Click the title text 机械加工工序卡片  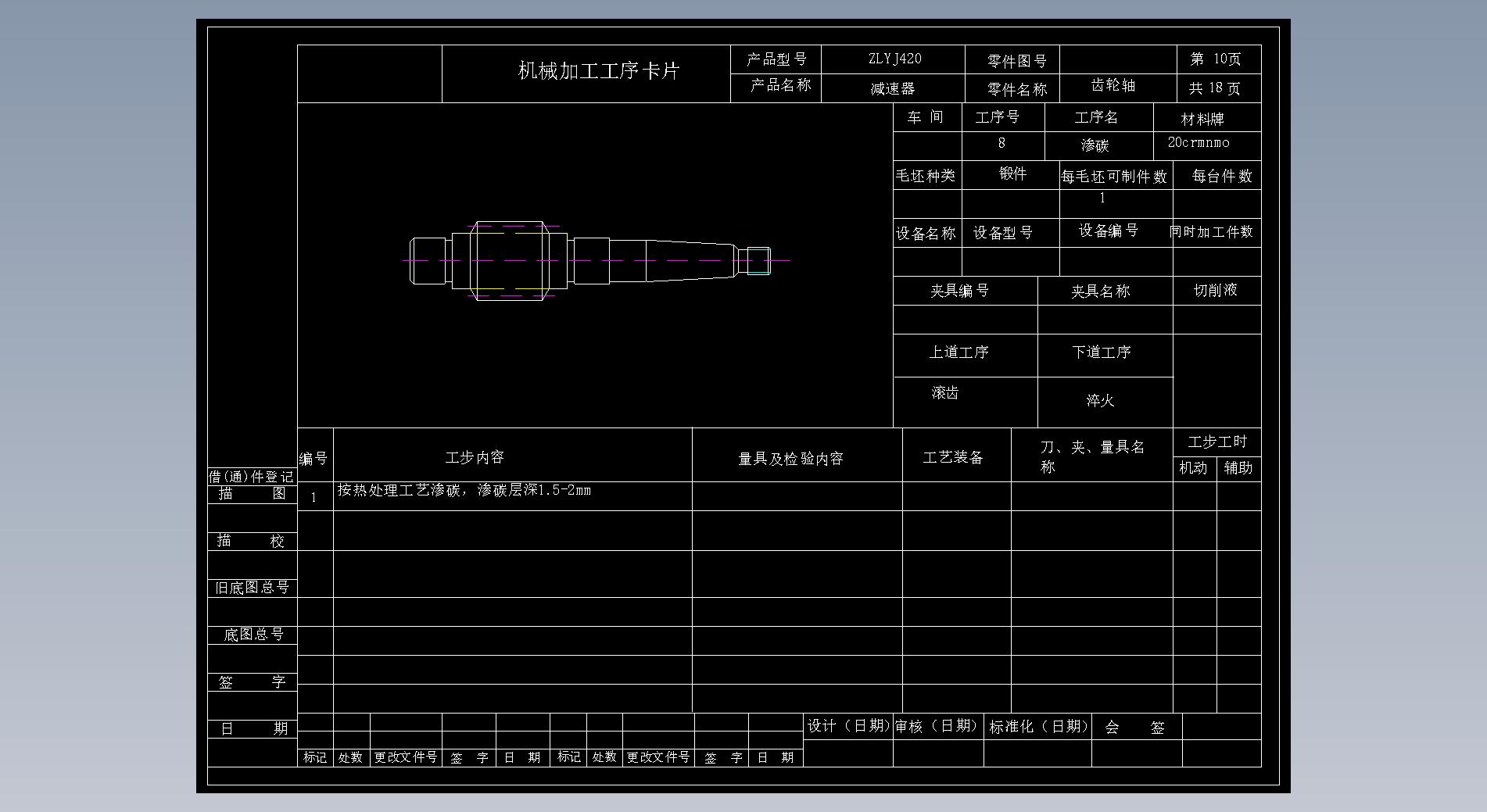[599, 71]
